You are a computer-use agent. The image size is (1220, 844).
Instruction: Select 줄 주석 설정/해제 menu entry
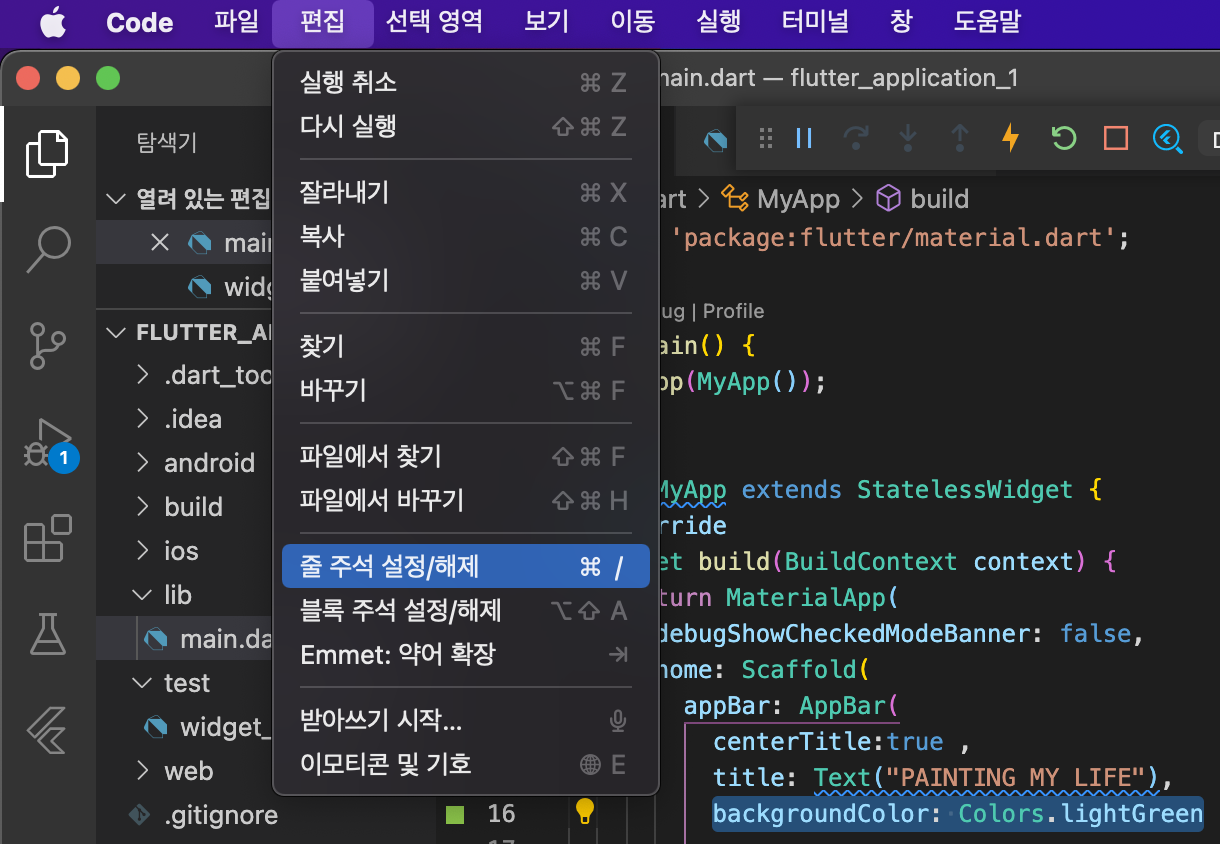[466, 566]
